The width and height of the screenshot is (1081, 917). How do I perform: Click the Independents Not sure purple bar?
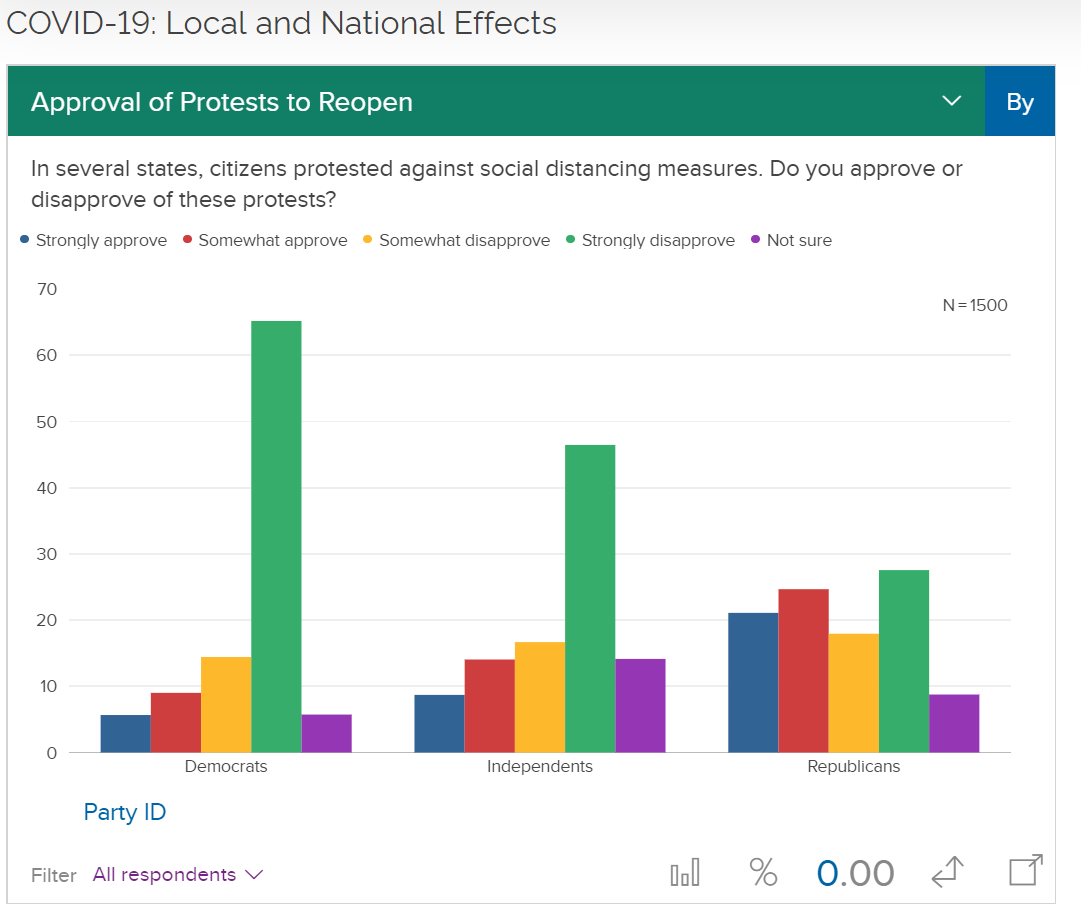(x=640, y=705)
